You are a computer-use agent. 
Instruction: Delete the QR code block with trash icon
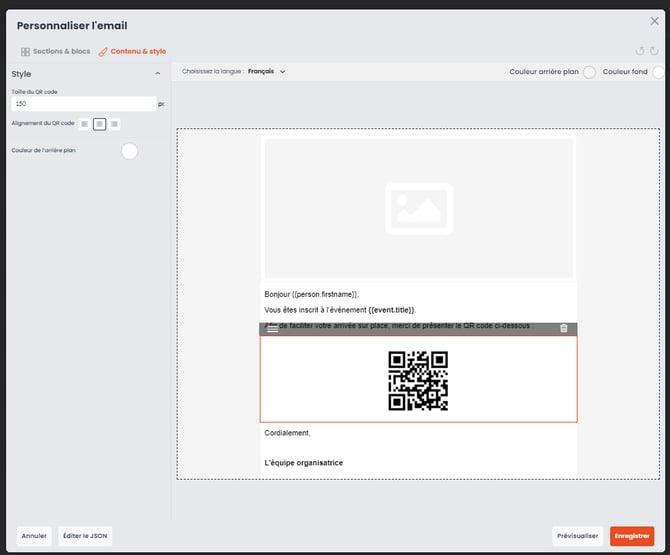pyautogui.click(x=564, y=328)
